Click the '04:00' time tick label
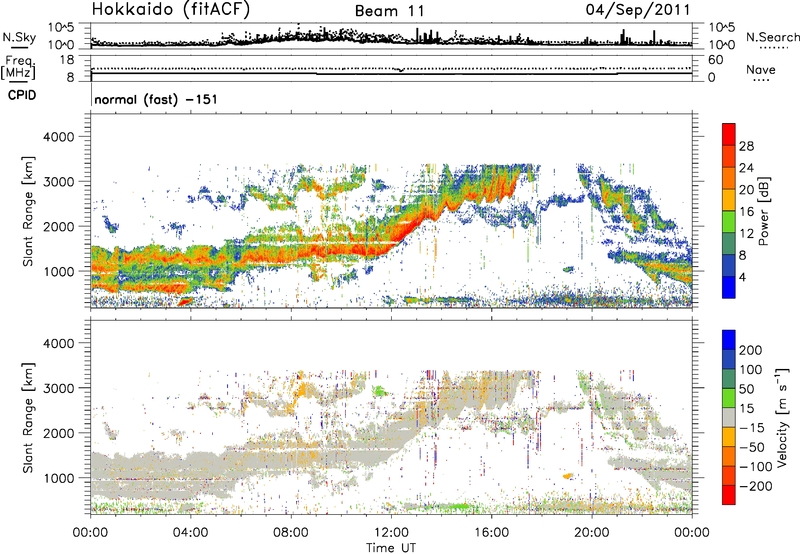800x554 pixels. tap(191, 533)
